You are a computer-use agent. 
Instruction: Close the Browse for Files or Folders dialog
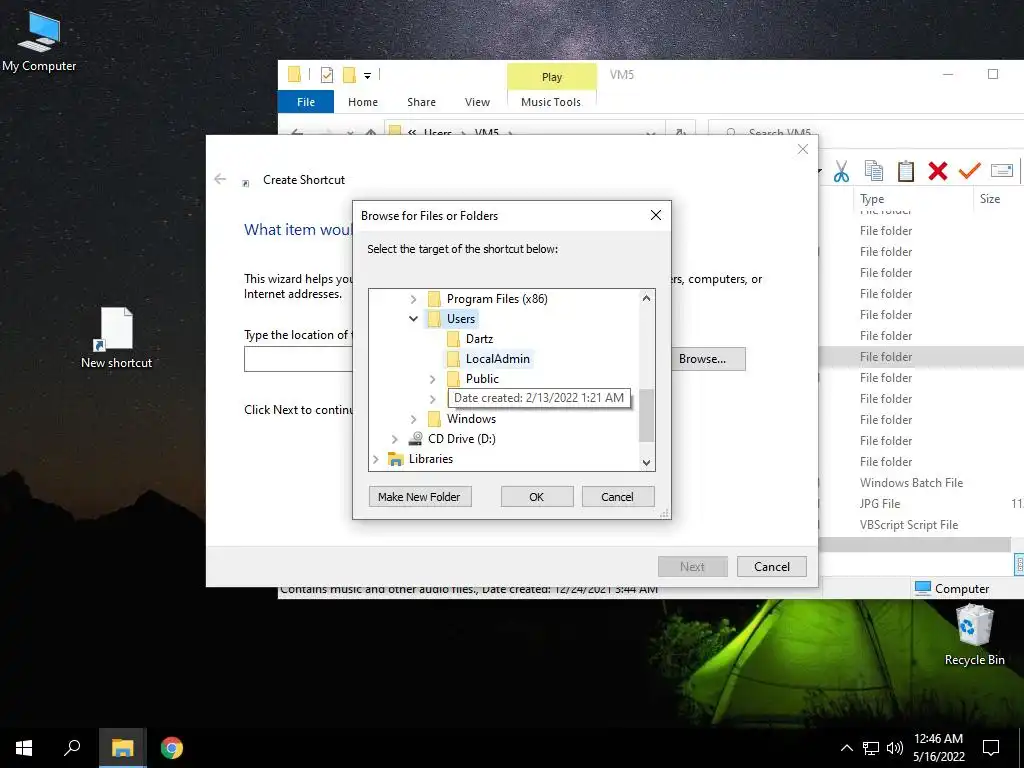pyautogui.click(x=656, y=216)
